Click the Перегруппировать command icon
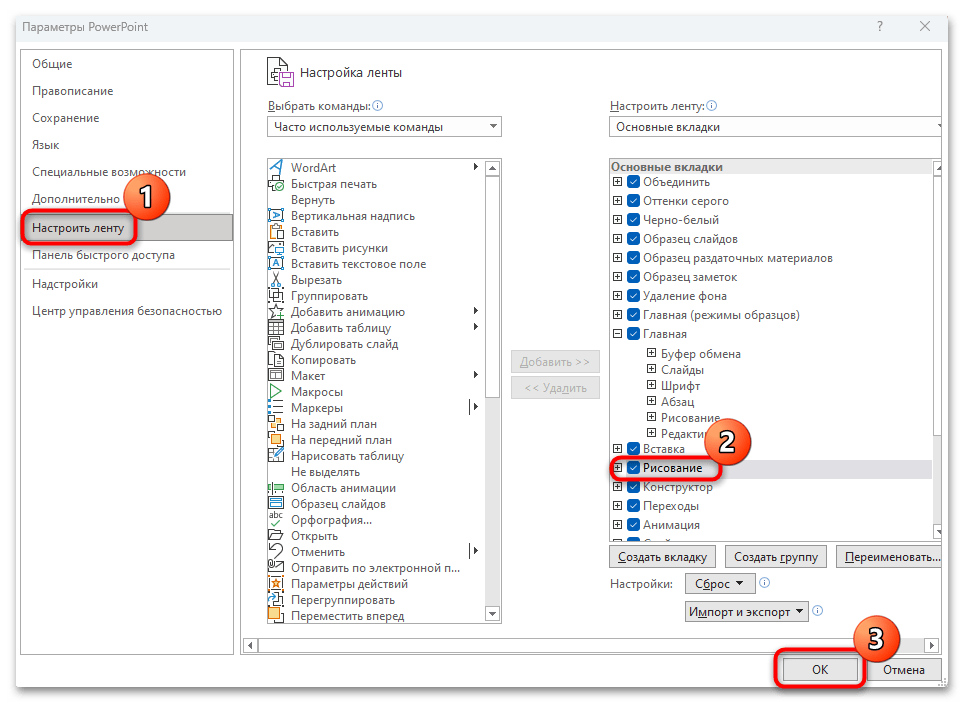This screenshot has height=703, width=964. [276, 599]
